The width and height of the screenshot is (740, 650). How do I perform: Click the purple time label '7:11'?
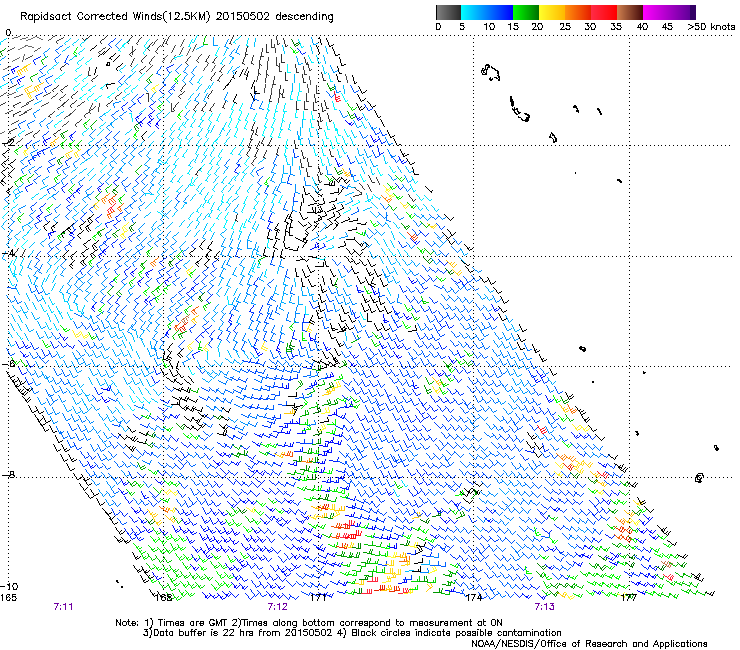63,607
